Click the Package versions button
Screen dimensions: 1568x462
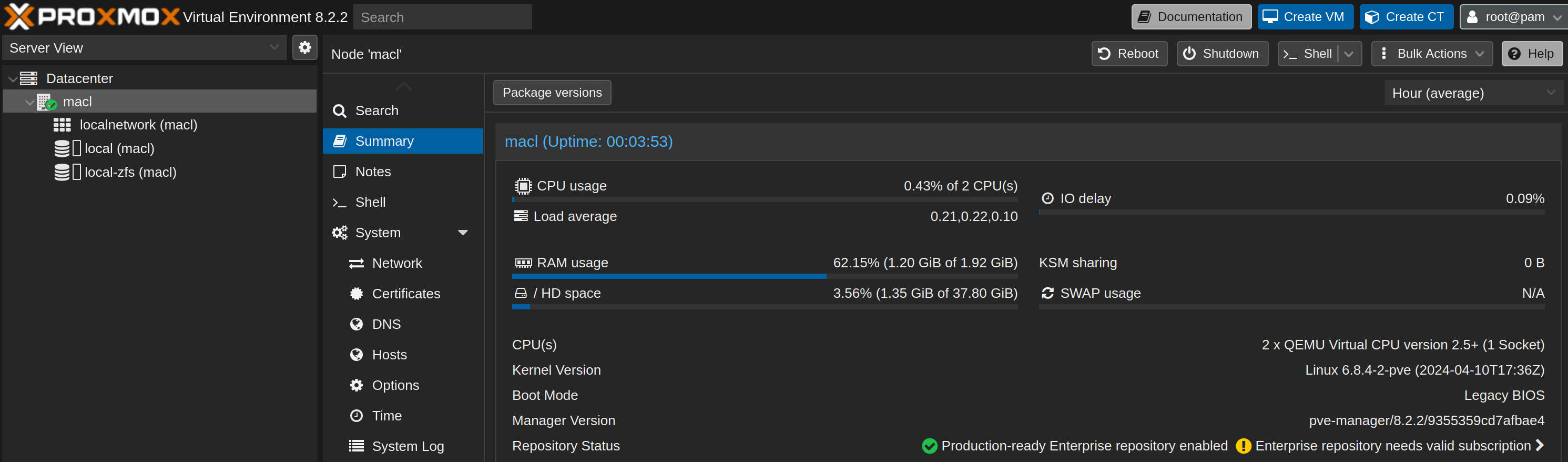(552, 93)
